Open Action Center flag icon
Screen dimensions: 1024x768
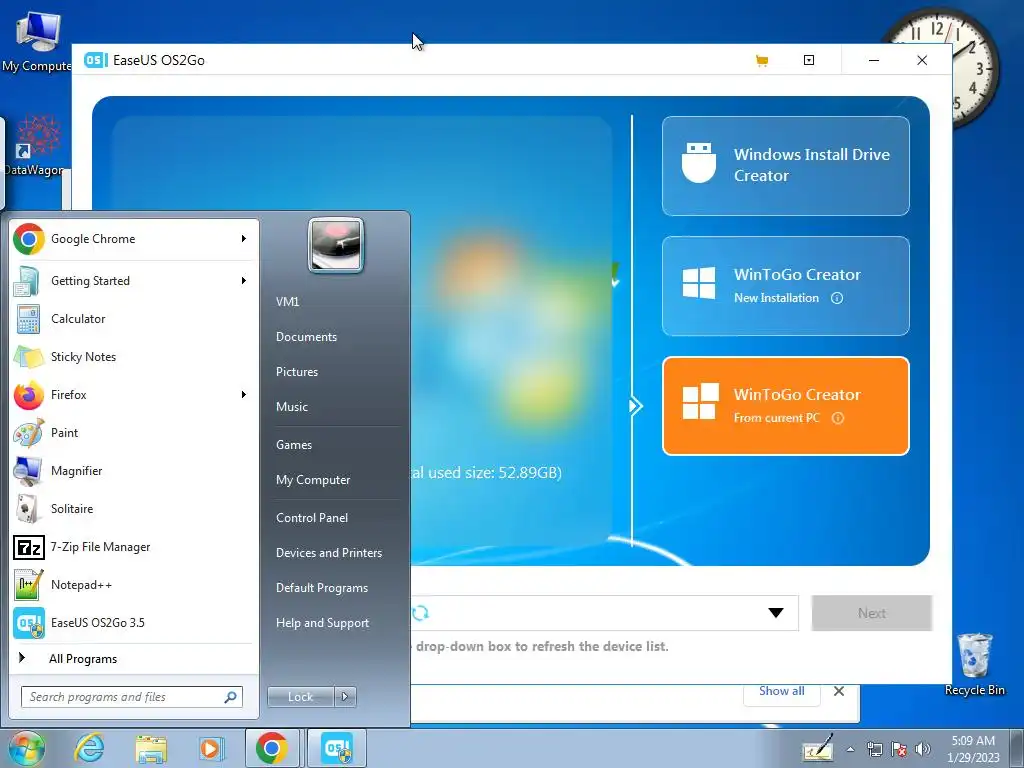899,749
